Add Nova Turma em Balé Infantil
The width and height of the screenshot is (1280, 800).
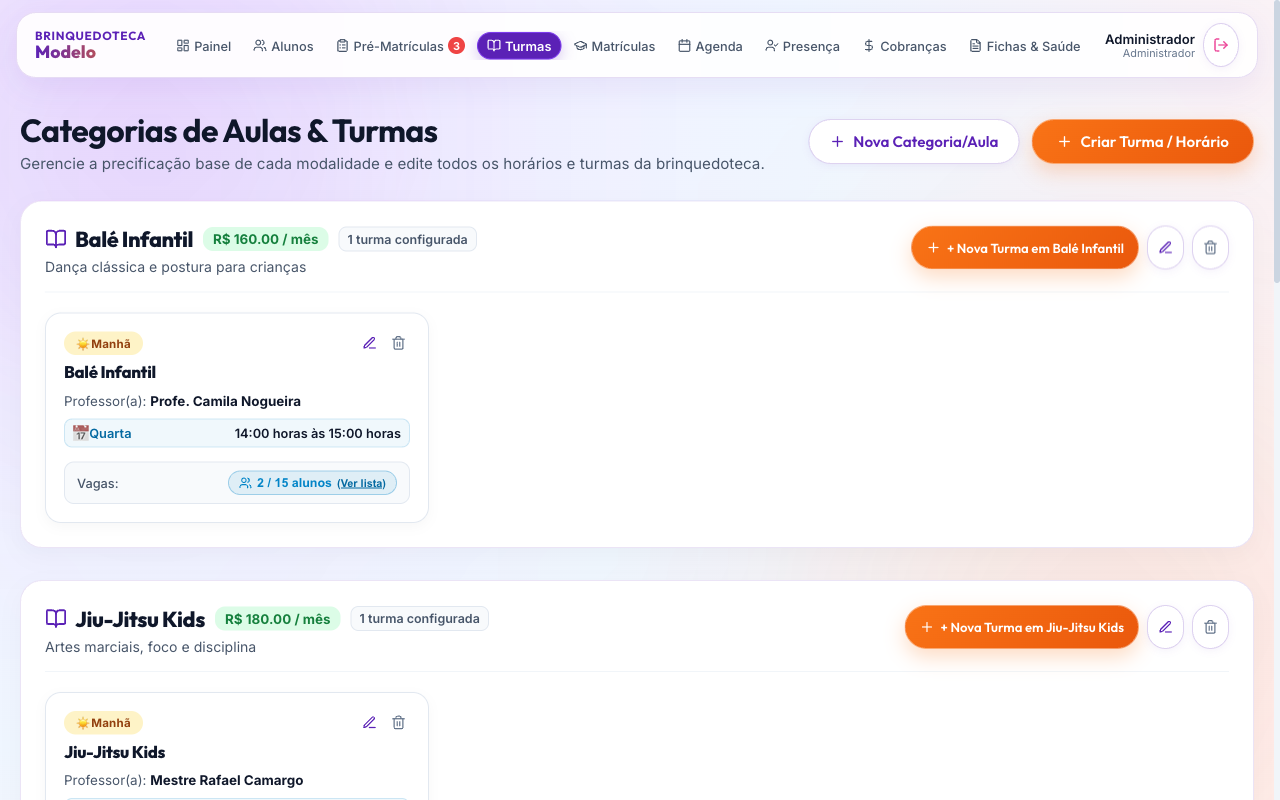pos(1025,248)
